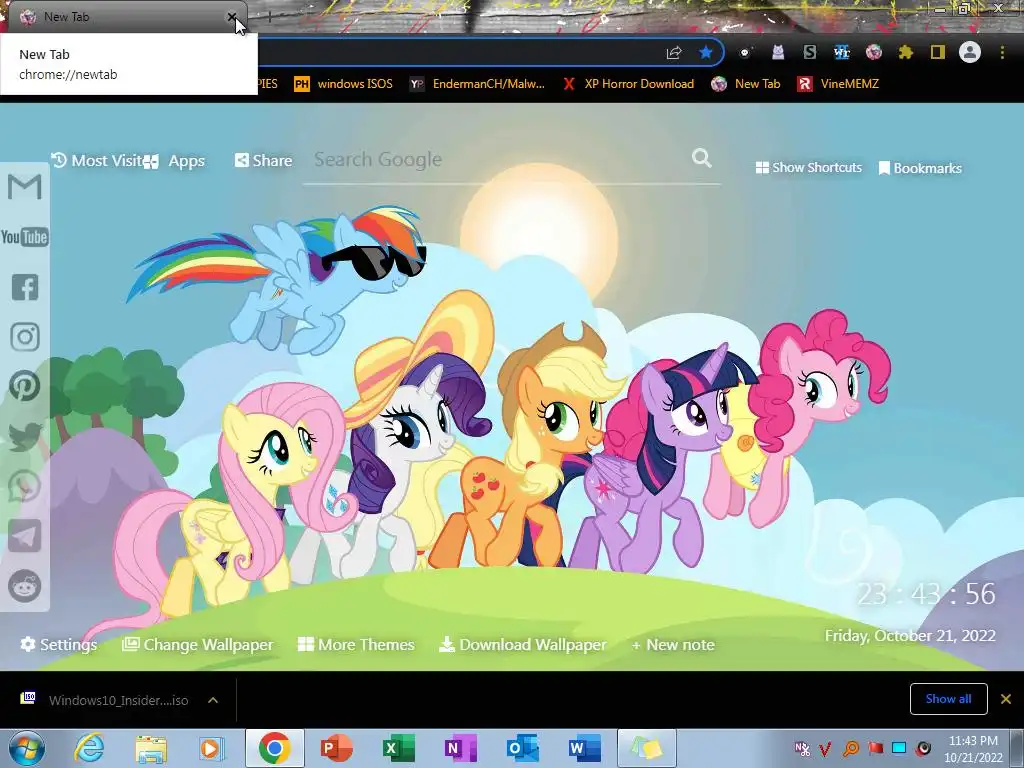Open Instagram shortcut in sidebar

coord(25,336)
